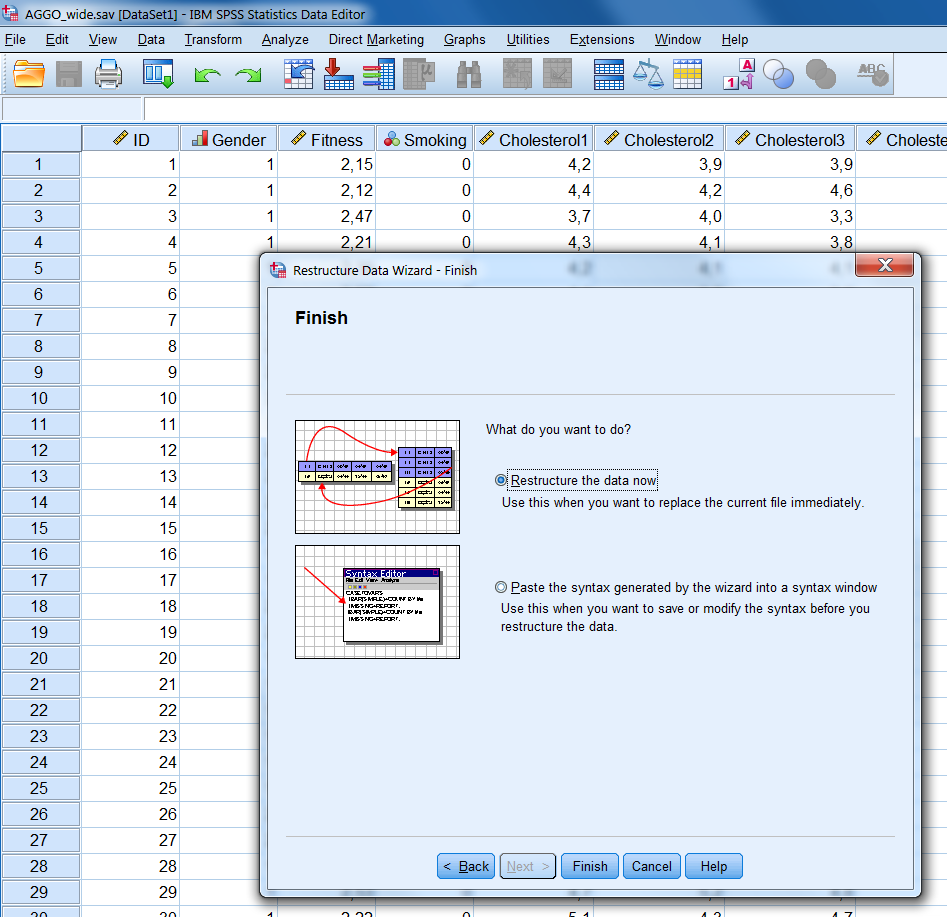Click the Weight Cases scales icon
The height and width of the screenshot is (917, 947).
click(648, 73)
